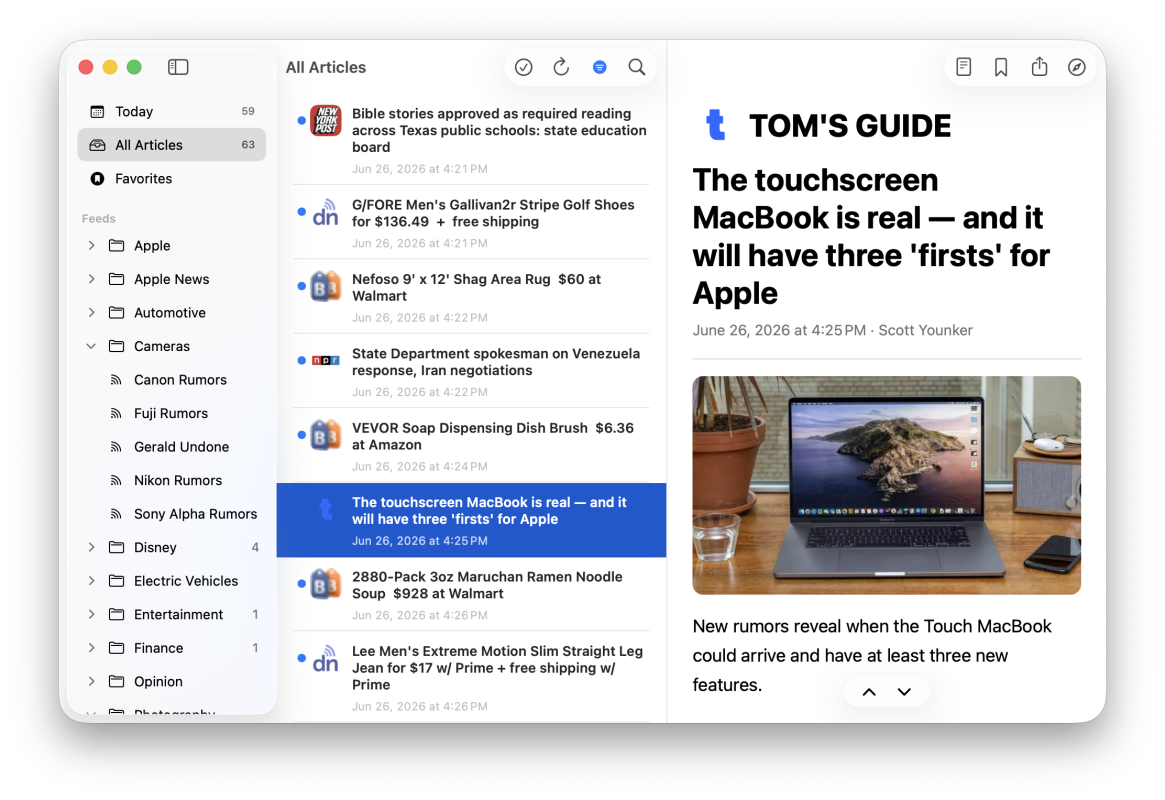Image resolution: width=1165 pixels, height=800 pixels.
Task: Select the Gerald Undone feed
Action: 172,446
